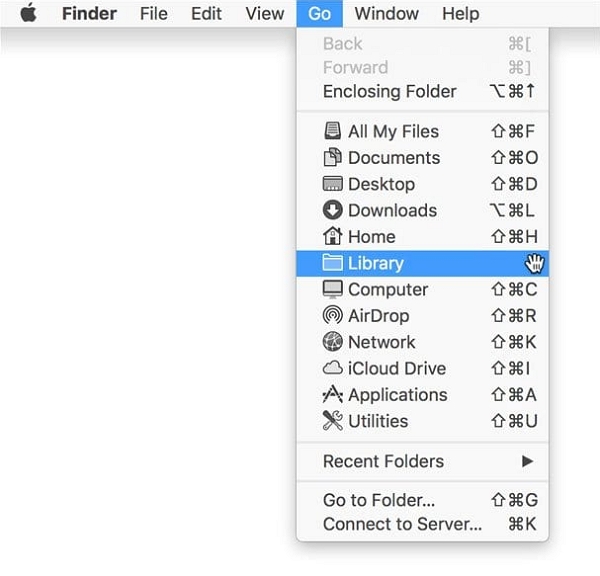600x576 pixels.
Task: Open the Apple menu logo
Action: click(29, 13)
